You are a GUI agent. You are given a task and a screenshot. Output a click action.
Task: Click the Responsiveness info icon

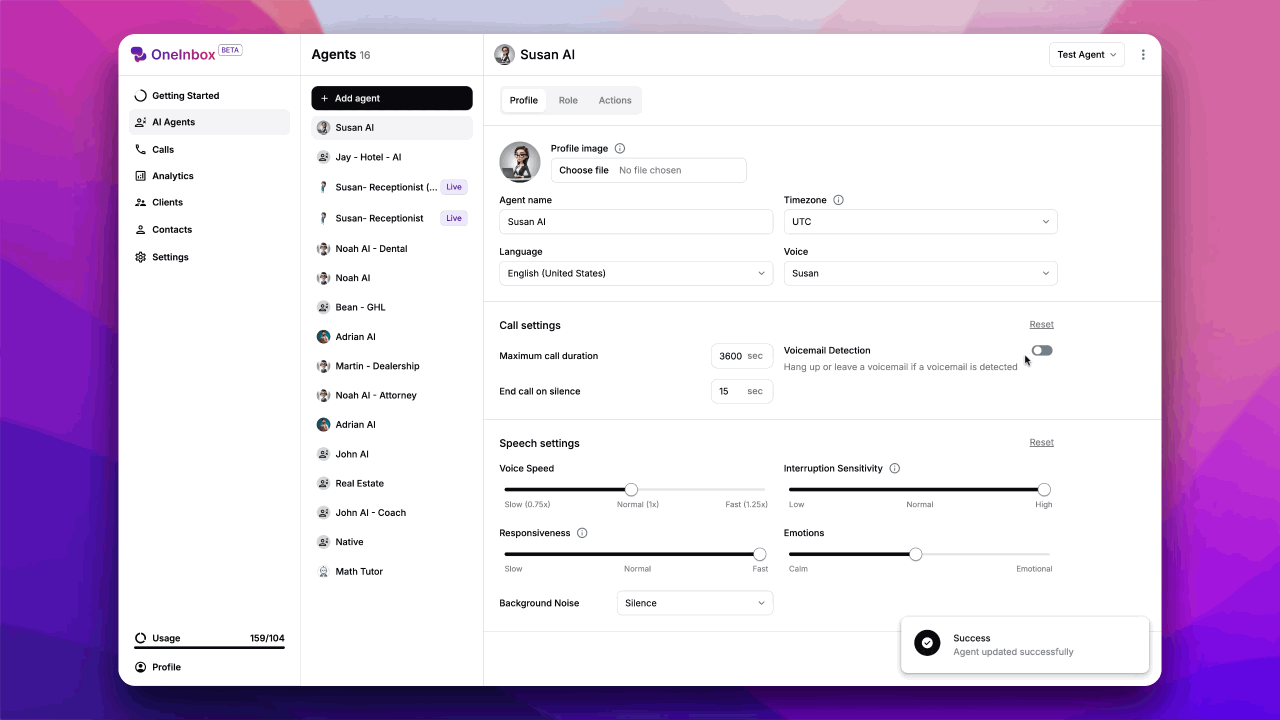point(582,533)
